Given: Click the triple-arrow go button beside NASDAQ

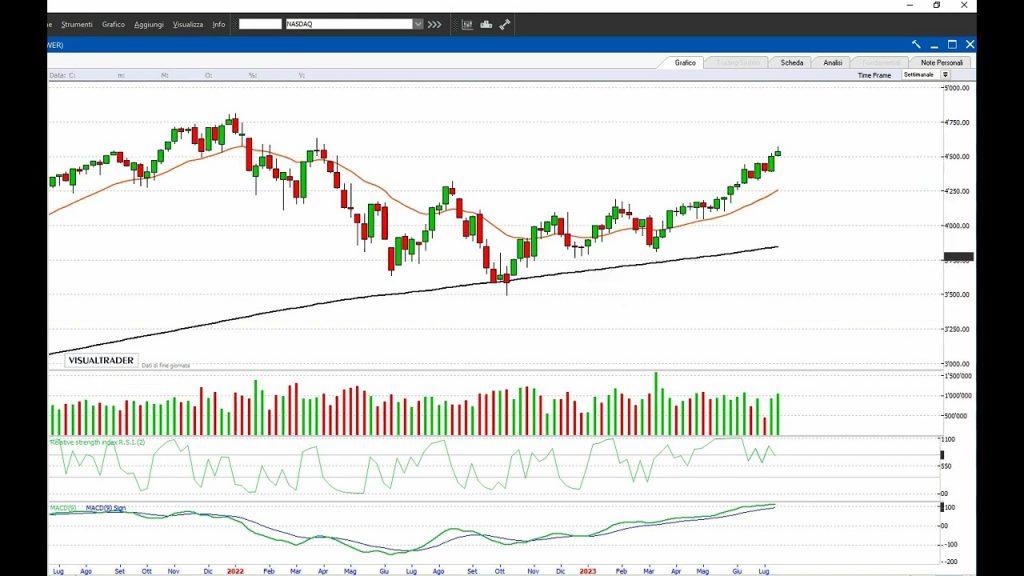Looking at the screenshot, I should [x=434, y=24].
